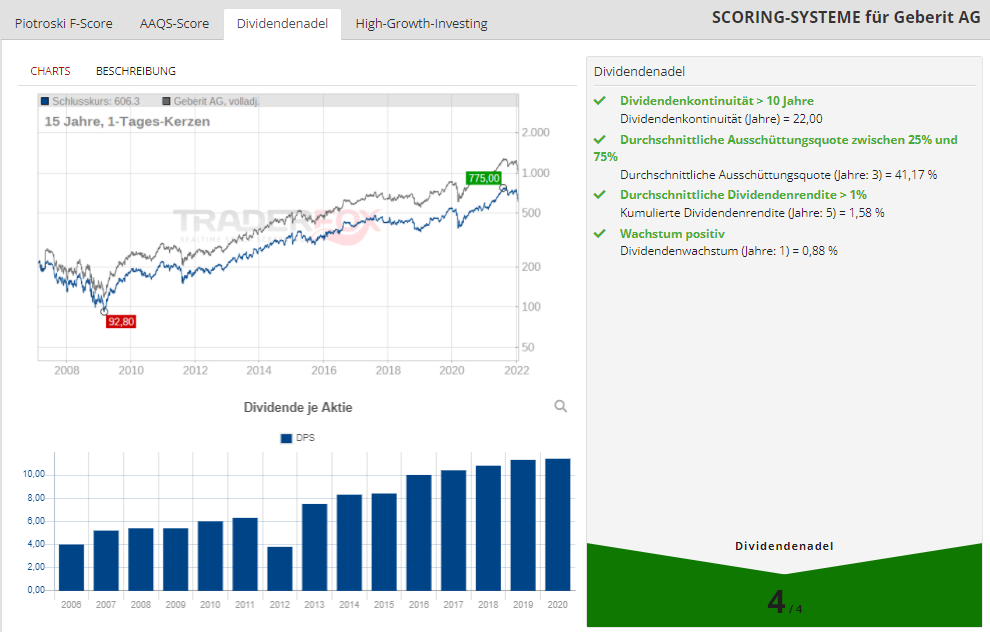
Task: Click the 2.000 price axis label
Action: click(535, 133)
